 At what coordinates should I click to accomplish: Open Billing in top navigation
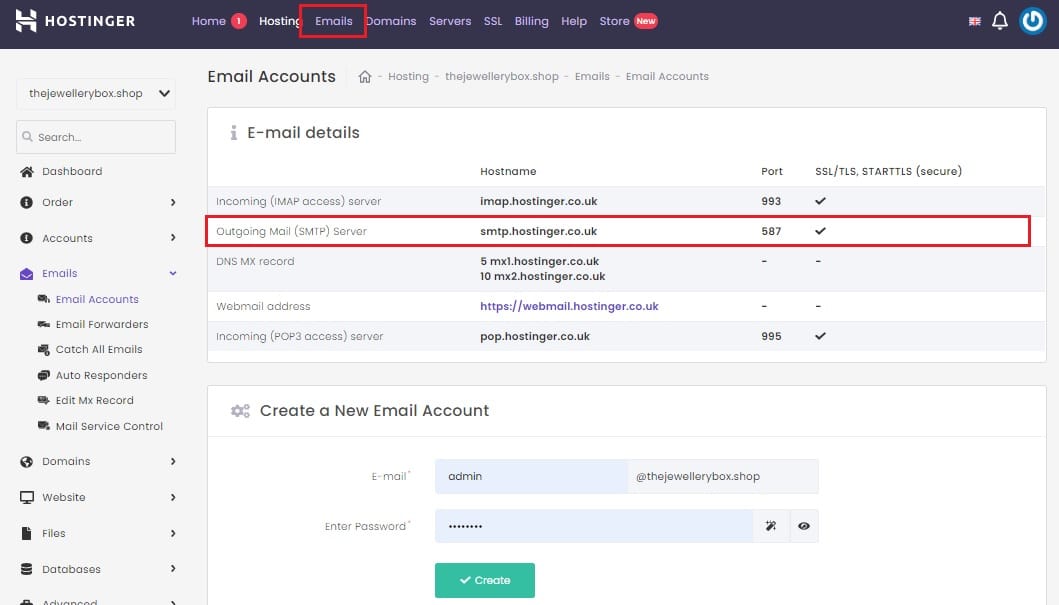532,21
